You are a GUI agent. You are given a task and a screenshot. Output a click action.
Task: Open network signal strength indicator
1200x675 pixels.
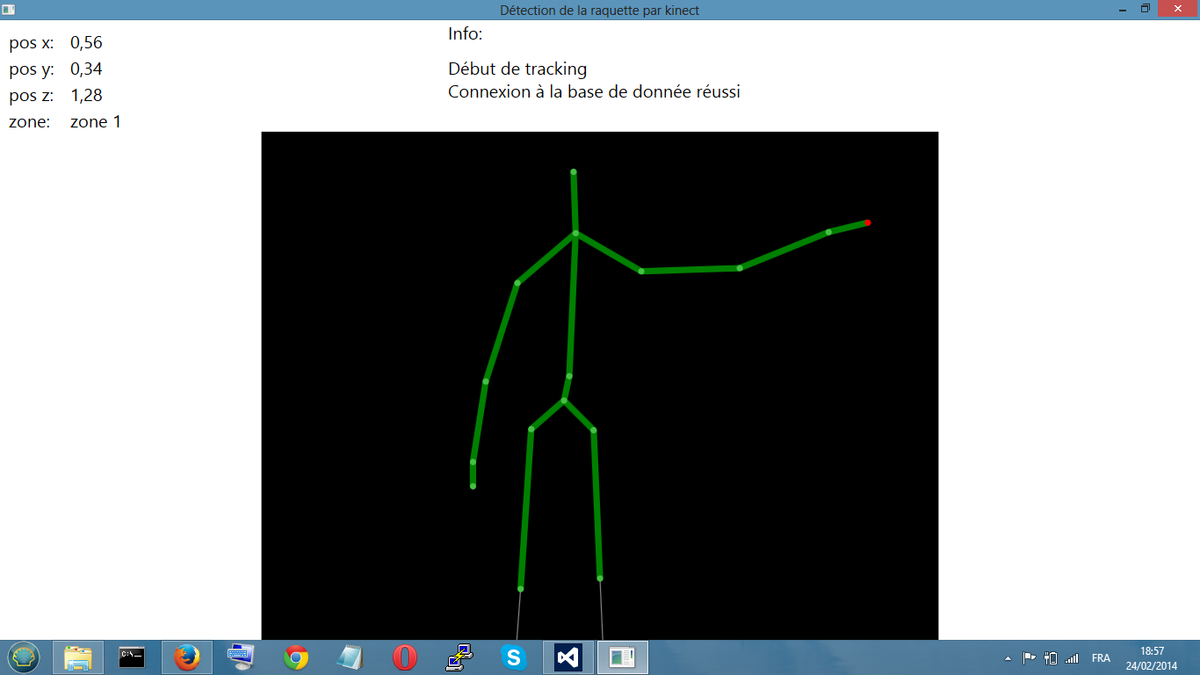1072,658
